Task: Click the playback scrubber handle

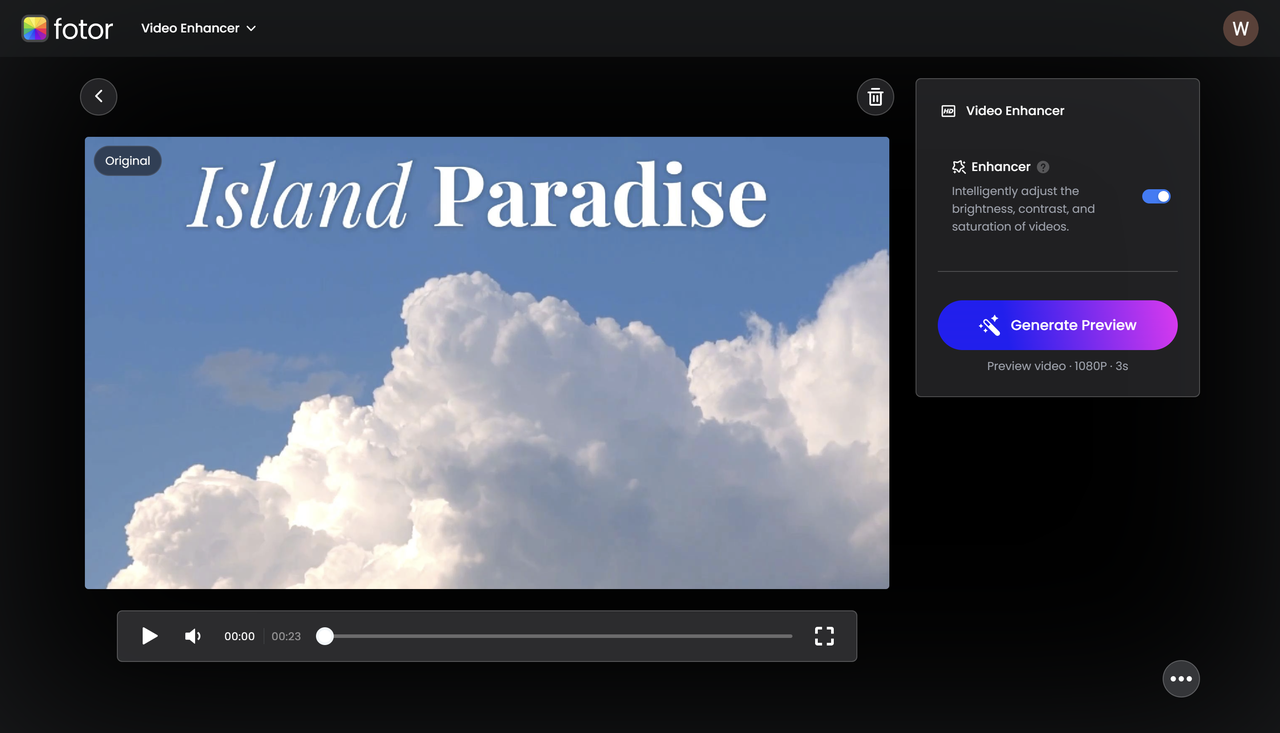Action: tap(324, 636)
